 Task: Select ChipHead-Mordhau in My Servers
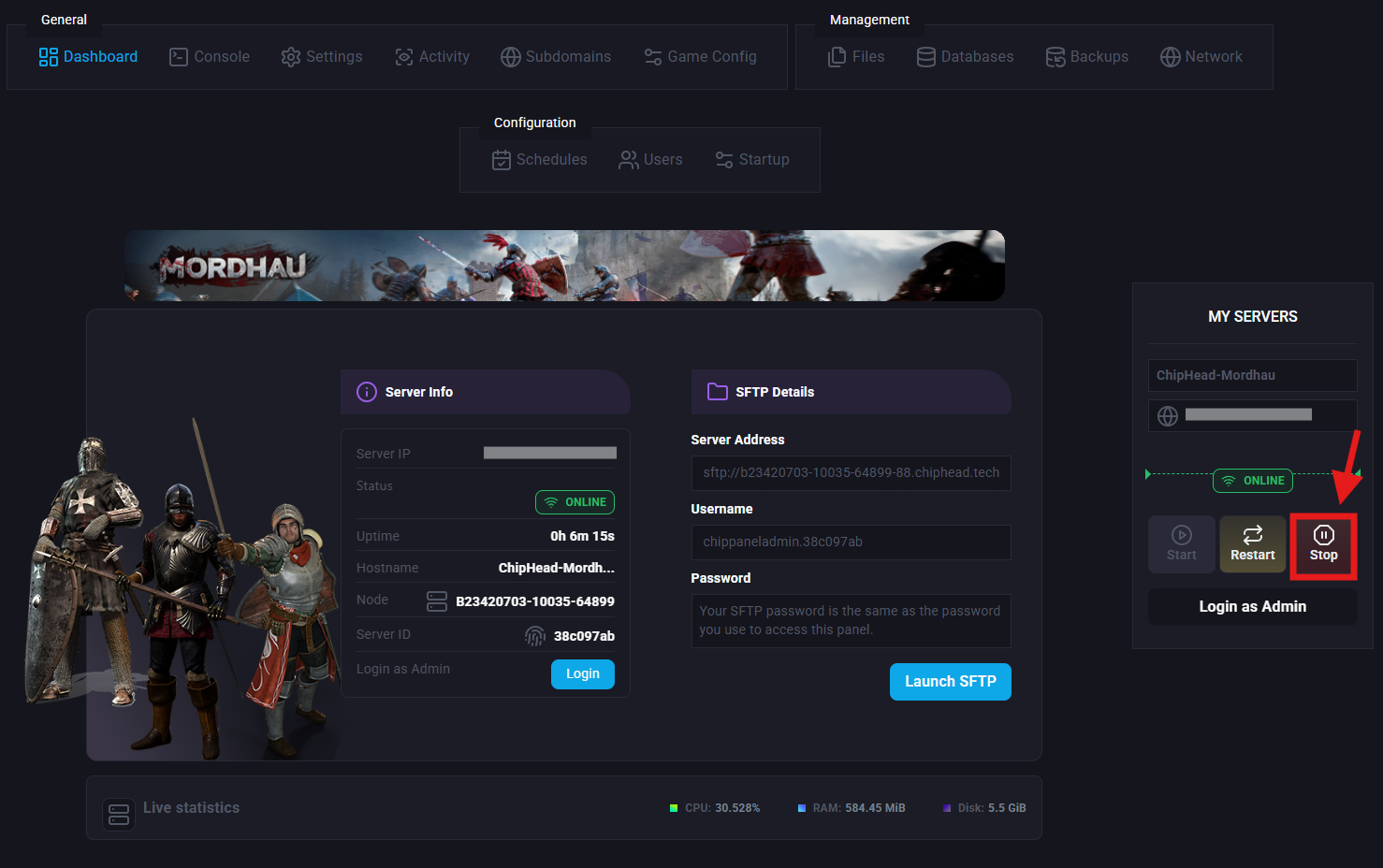click(x=1253, y=376)
